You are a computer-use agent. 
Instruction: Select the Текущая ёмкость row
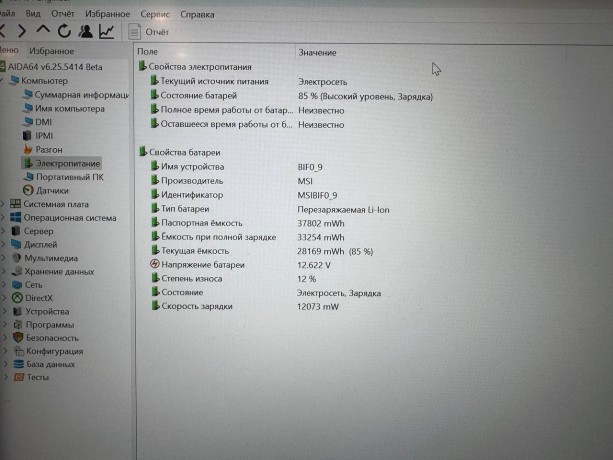262,251
